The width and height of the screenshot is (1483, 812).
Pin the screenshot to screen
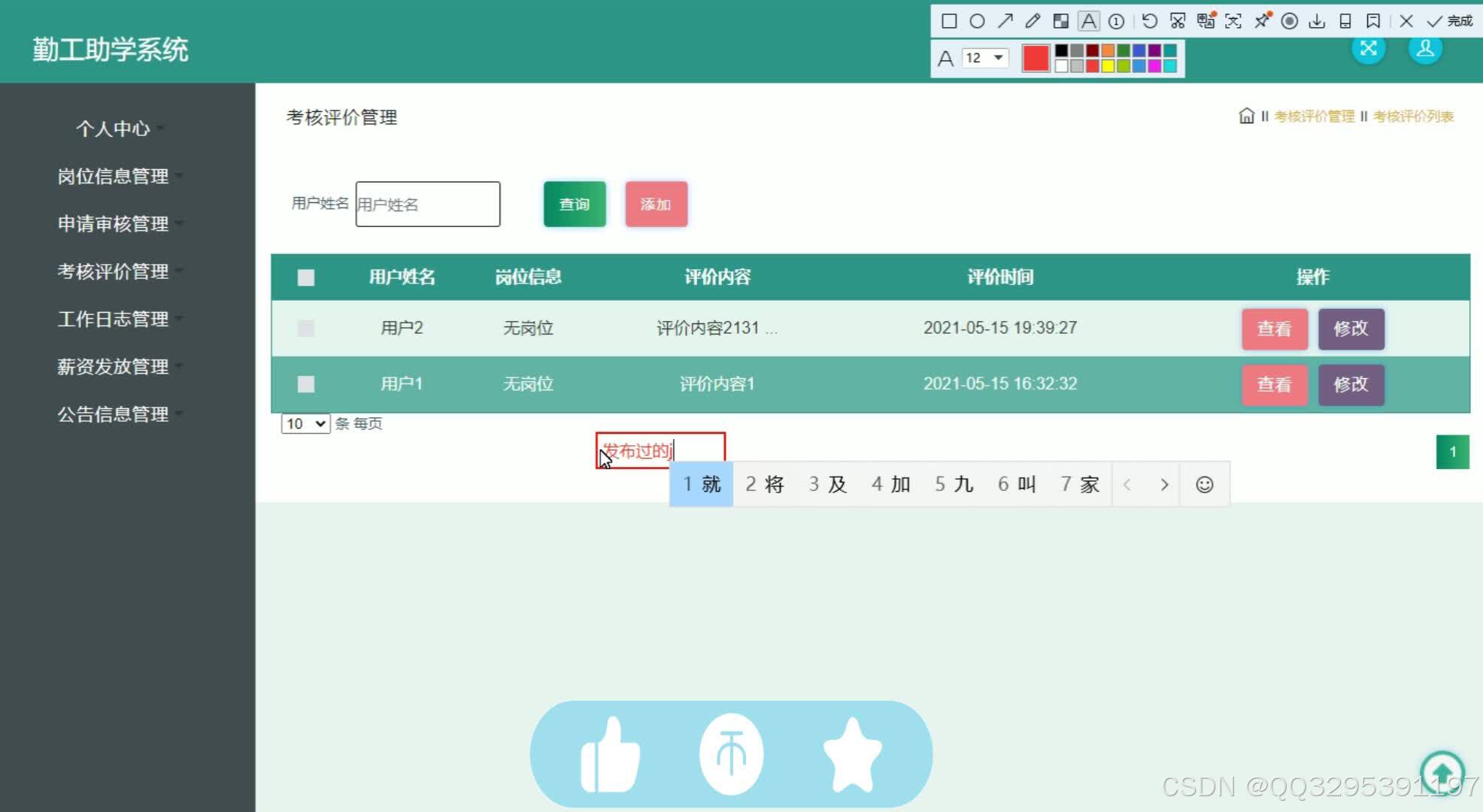pyautogui.click(x=1263, y=20)
